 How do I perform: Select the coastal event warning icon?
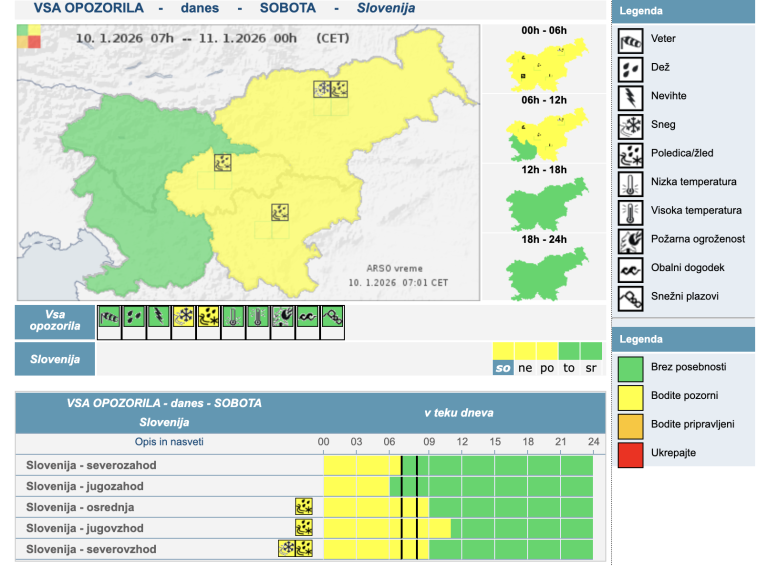tap(308, 318)
